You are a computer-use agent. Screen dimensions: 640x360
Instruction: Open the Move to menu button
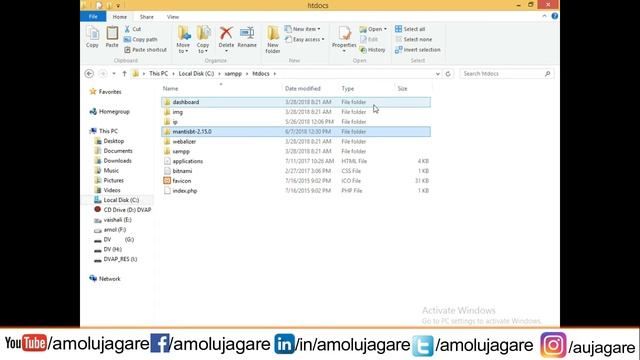click(x=183, y=39)
